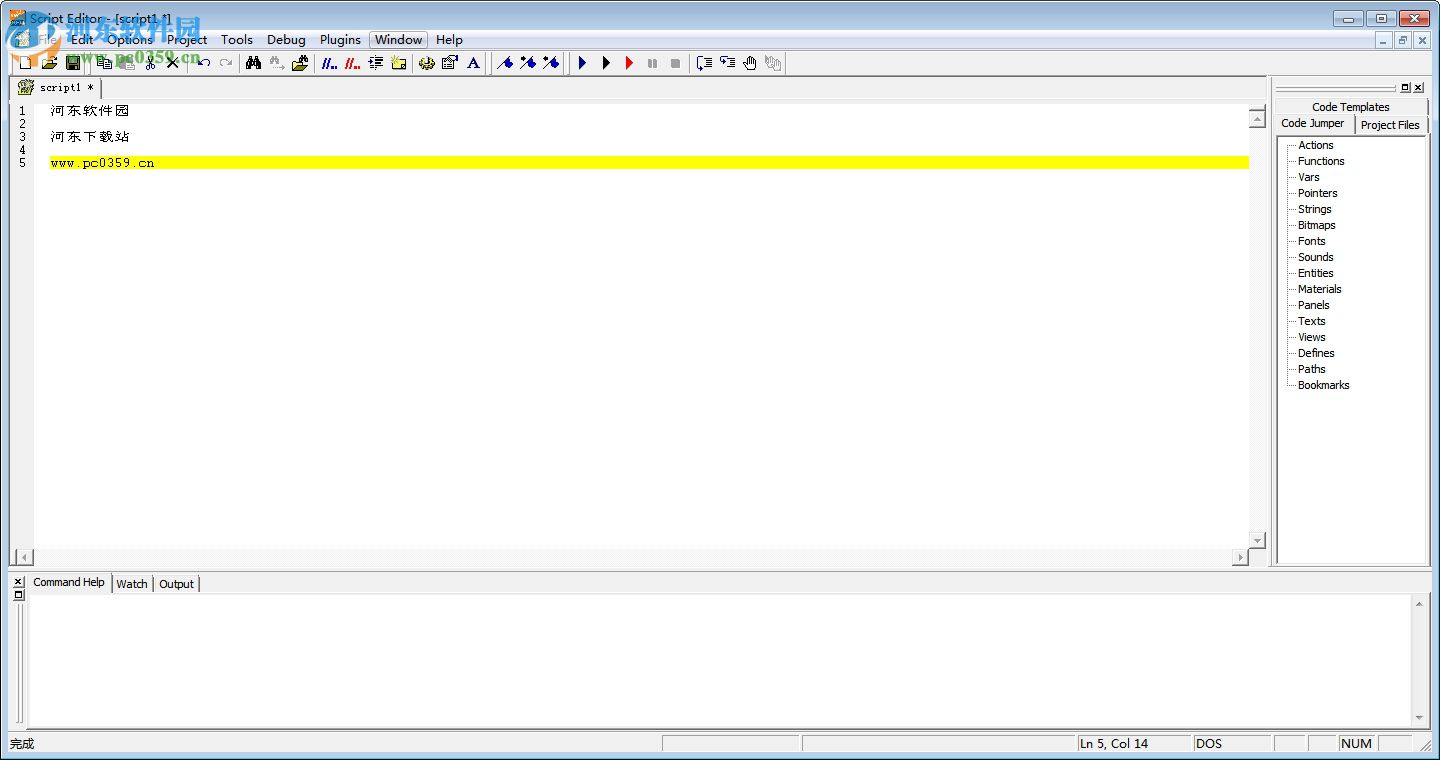
Task: Select the script1 document tab
Action: (x=56, y=88)
